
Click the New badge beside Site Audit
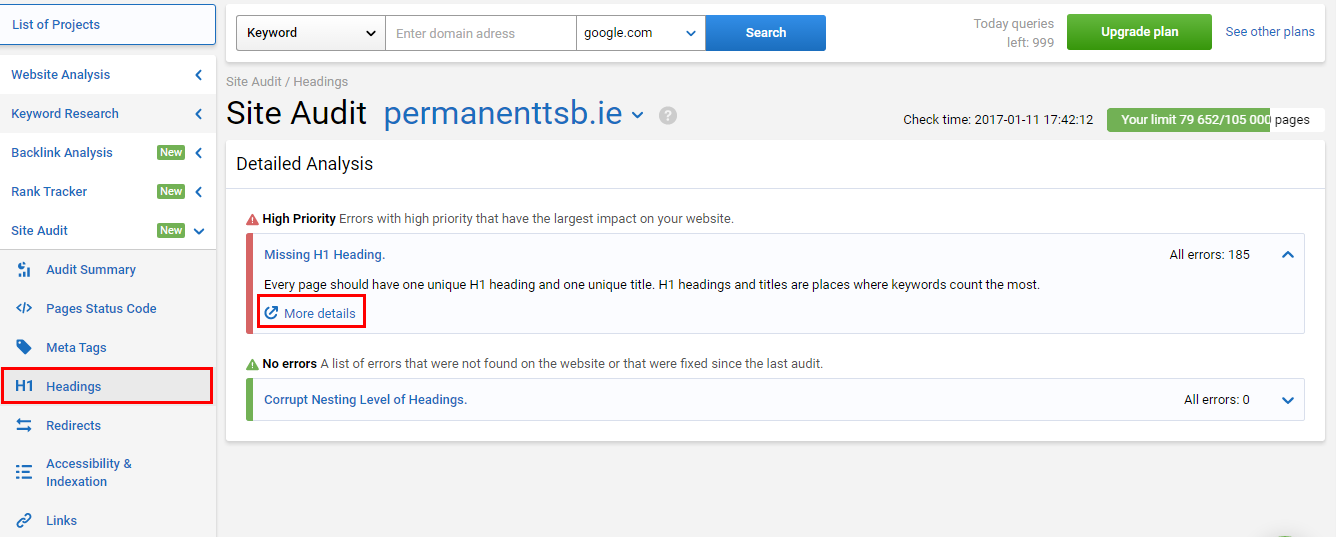coord(171,231)
